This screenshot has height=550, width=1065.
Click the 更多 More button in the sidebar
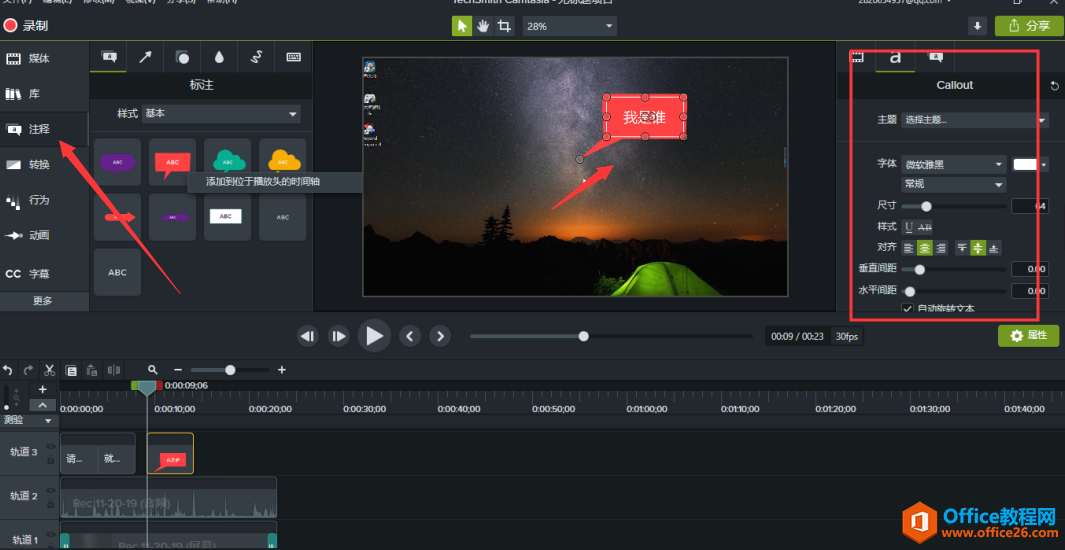[44, 301]
